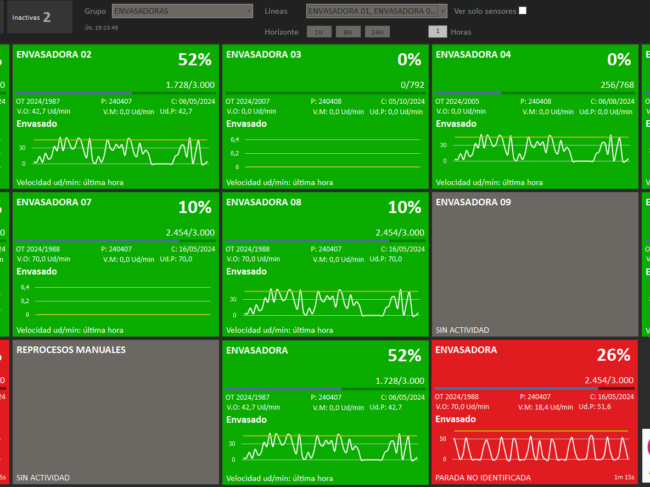Image resolution: width=650 pixels, height=487 pixels.
Task: Click the ENVASADORA 04 speed chart
Action: point(535,150)
